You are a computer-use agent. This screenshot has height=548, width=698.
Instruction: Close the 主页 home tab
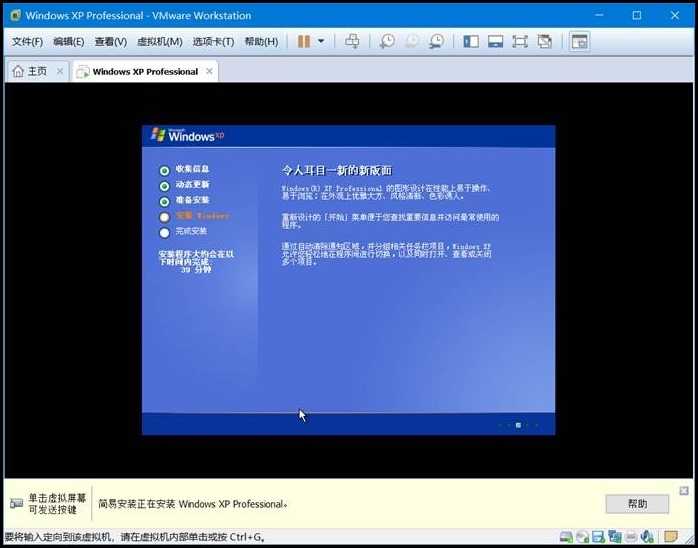(x=60, y=71)
